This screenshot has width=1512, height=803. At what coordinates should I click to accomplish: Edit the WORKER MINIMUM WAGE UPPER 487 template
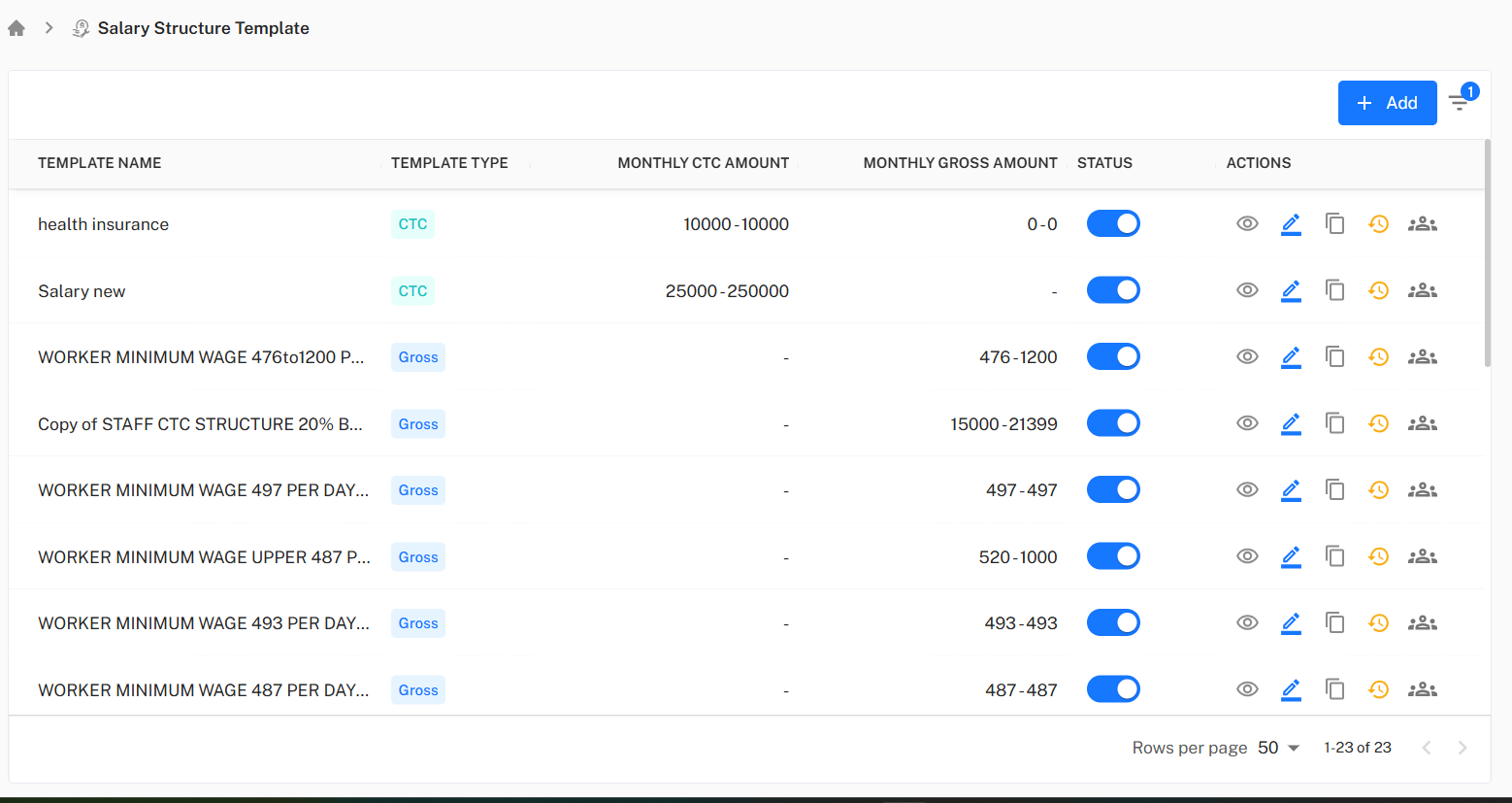(x=1291, y=557)
